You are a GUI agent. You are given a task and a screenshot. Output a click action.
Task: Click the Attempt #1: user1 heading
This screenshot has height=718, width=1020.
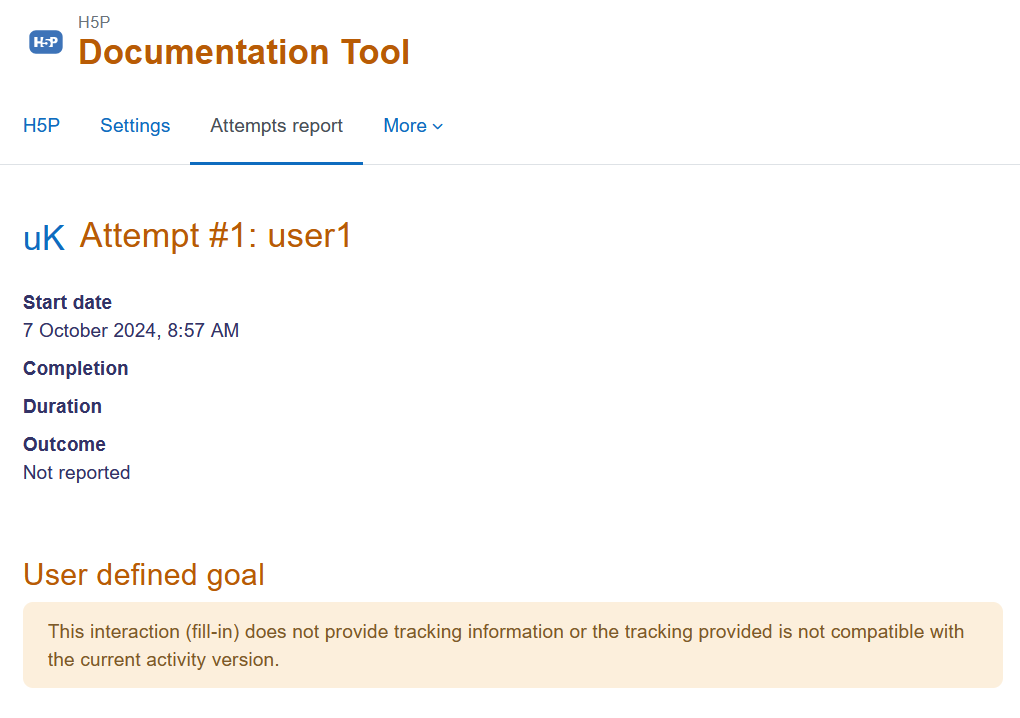(x=215, y=235)
